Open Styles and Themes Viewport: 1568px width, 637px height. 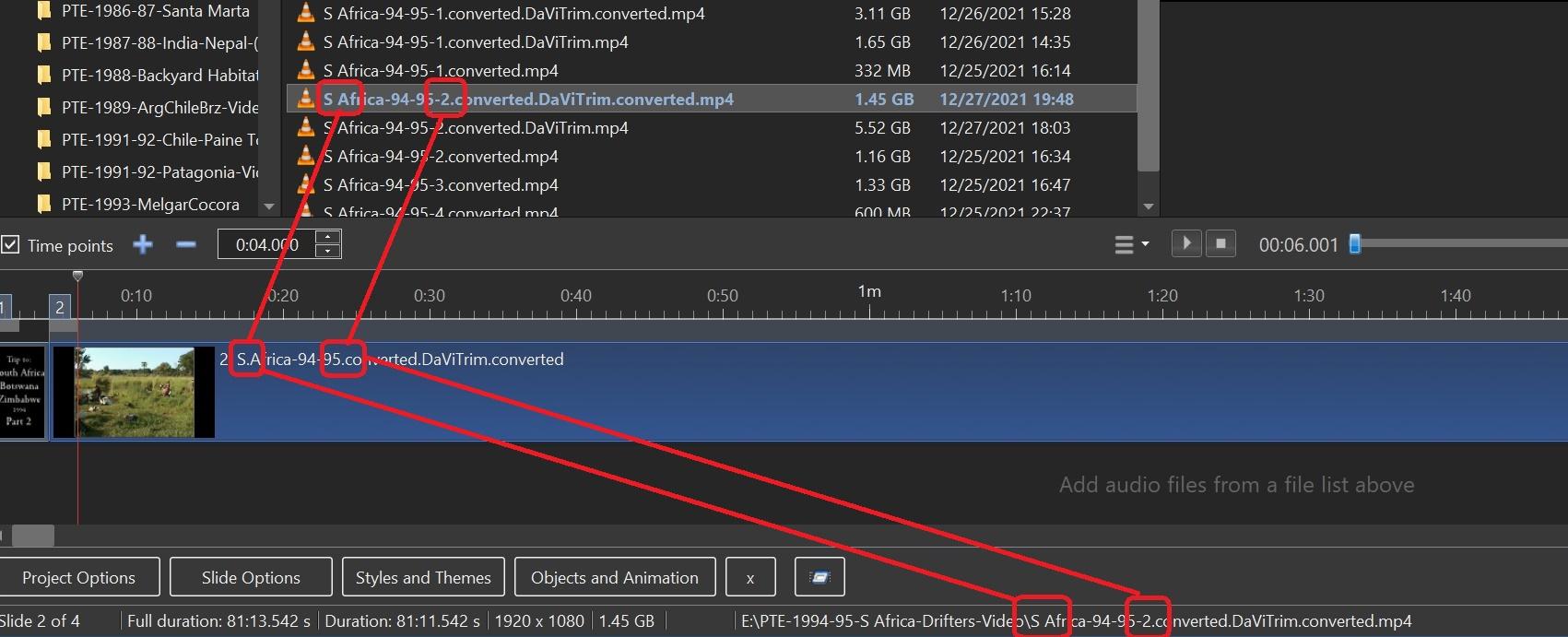[x=423, y=577]
